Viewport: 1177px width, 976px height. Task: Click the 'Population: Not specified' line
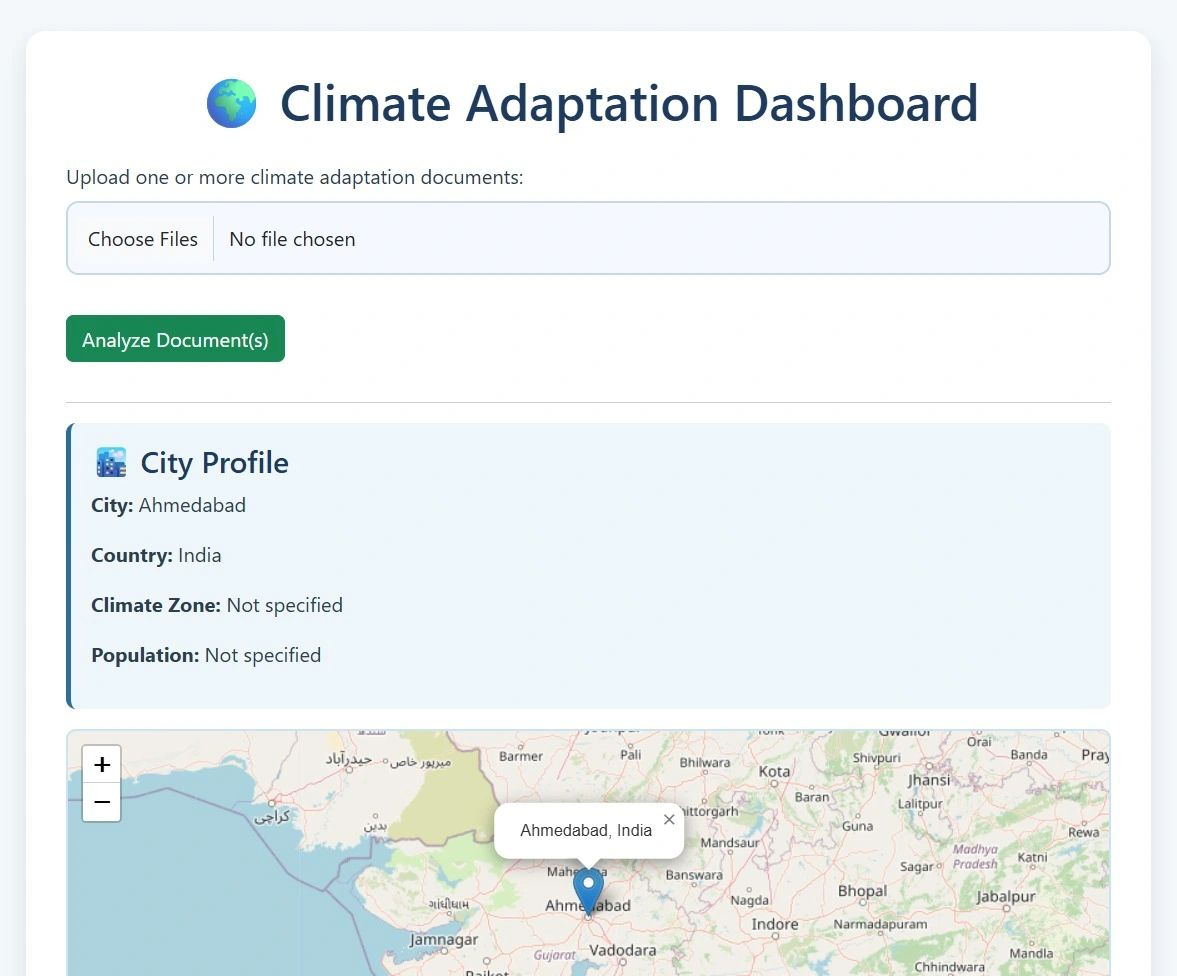206,655
